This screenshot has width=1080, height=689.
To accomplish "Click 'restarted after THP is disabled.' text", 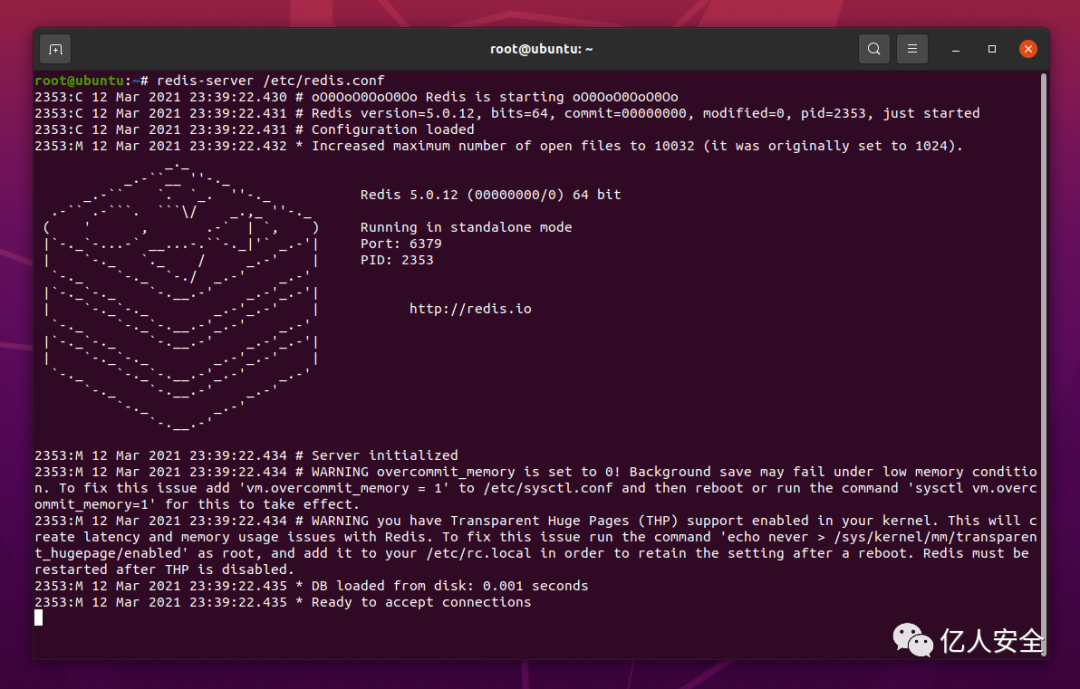I will click(164, 570).
